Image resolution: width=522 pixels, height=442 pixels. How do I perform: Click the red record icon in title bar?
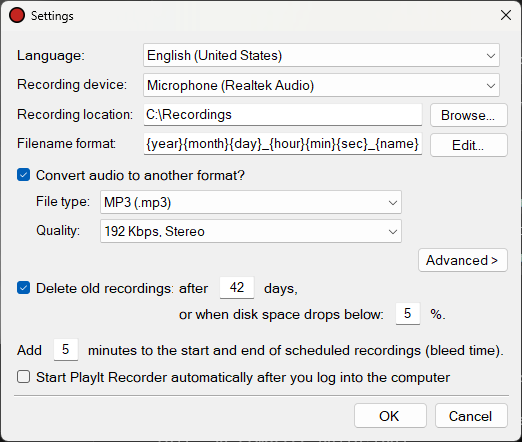(x=17, y=15)
